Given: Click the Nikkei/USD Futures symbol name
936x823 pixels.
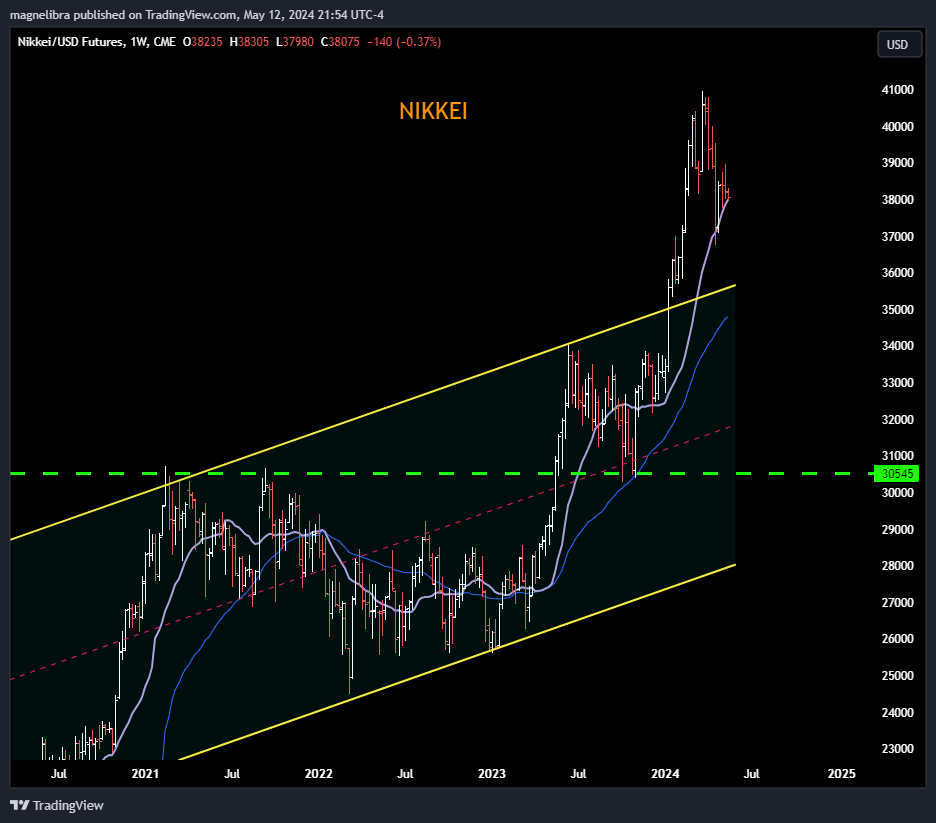Looking at the screenshot, I should point(70,42).
